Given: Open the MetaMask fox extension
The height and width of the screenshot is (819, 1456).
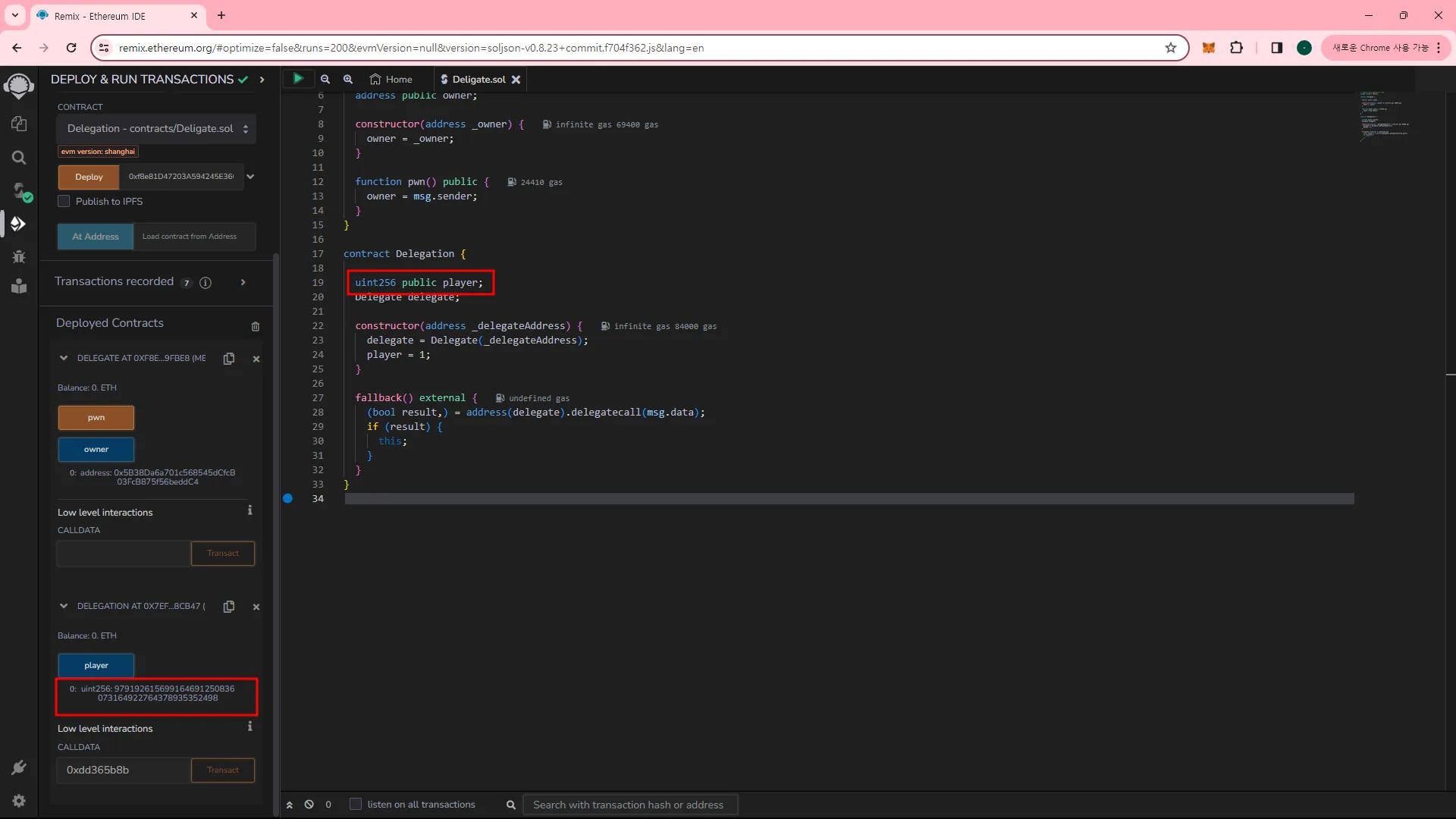Looking at the screenshot, I should pyautogui.click(x=1209, y=48).
